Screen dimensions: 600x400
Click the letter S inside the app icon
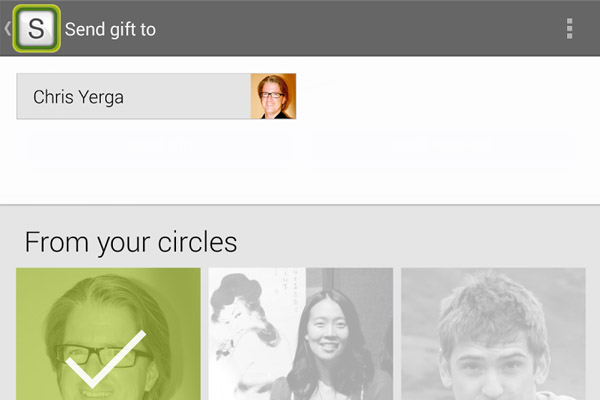click(37, 29)
